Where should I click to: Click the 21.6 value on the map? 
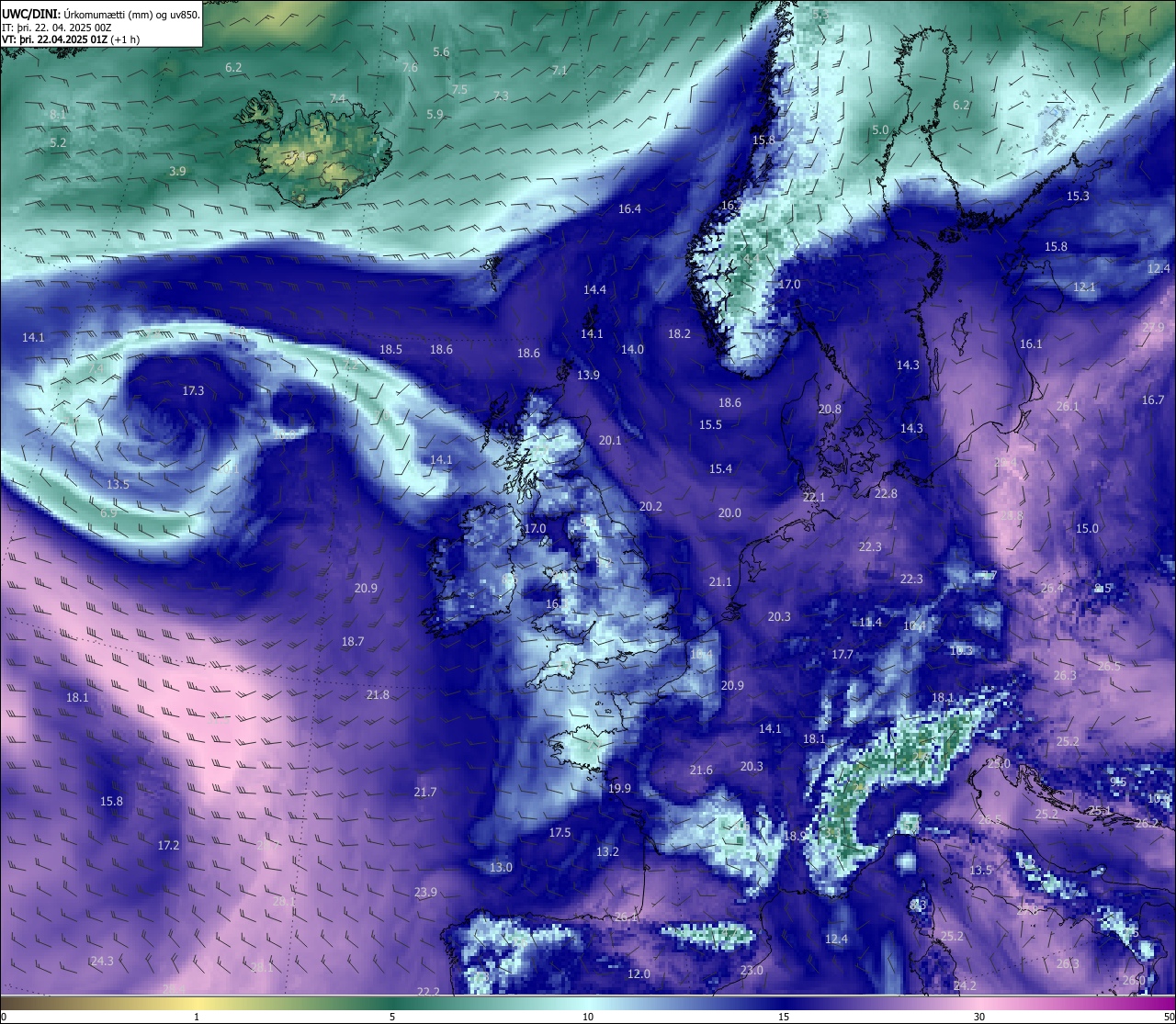(701, 771)
